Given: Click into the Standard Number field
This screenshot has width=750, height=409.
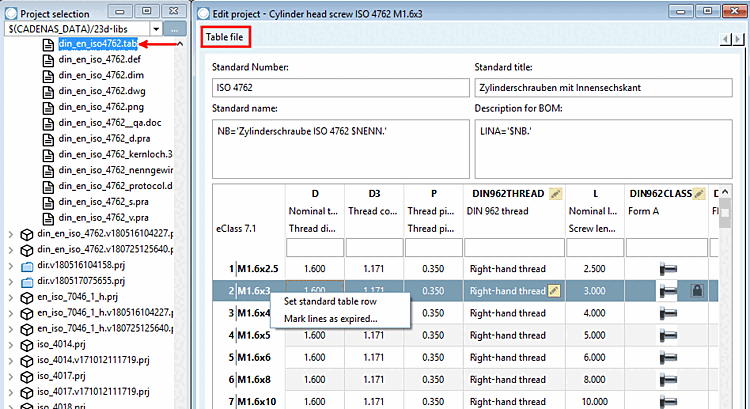Looking at the screenshot, I should [x=341, y=88].
